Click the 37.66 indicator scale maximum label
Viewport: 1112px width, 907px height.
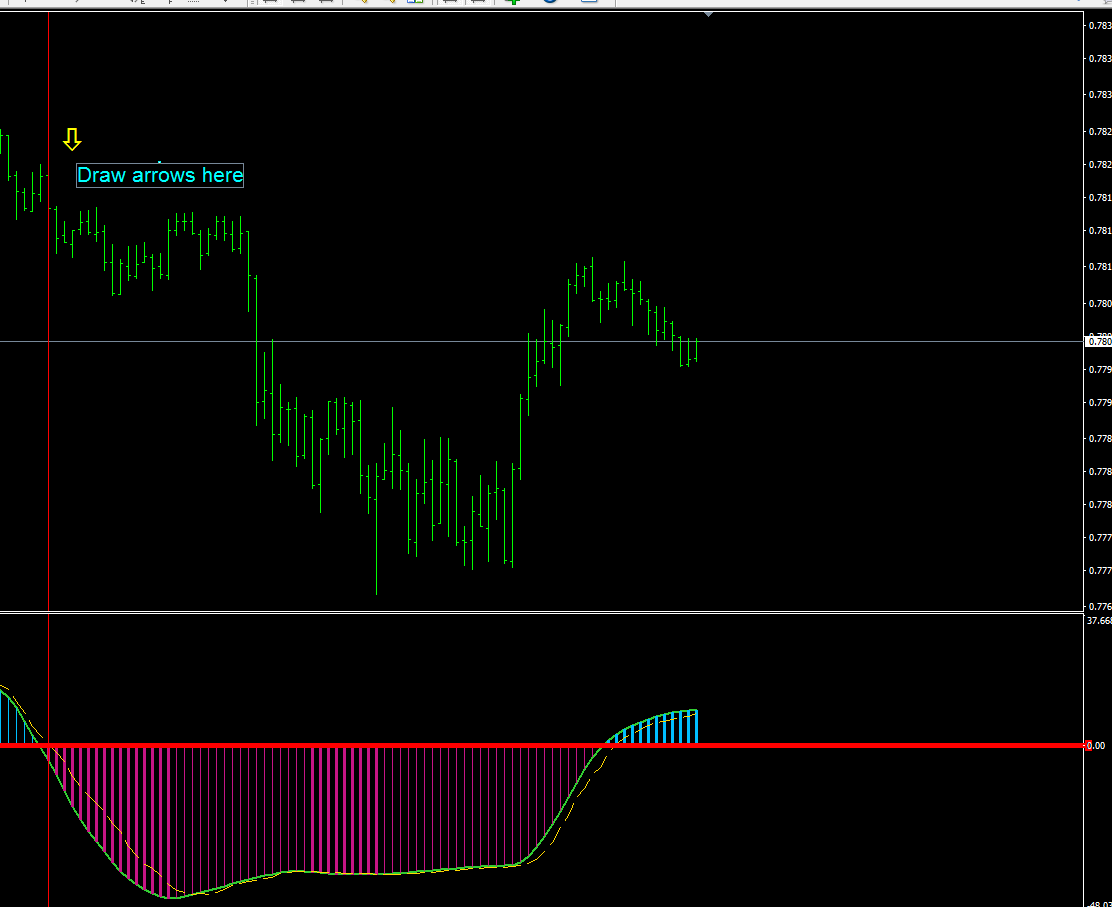click(1099, 621)
